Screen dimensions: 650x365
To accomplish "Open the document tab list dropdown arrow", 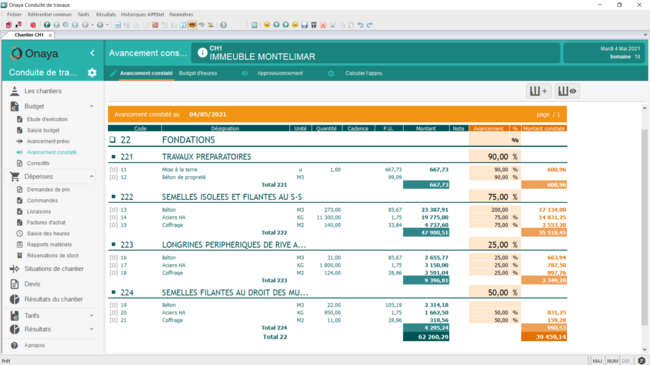I will tap(645, 35).
